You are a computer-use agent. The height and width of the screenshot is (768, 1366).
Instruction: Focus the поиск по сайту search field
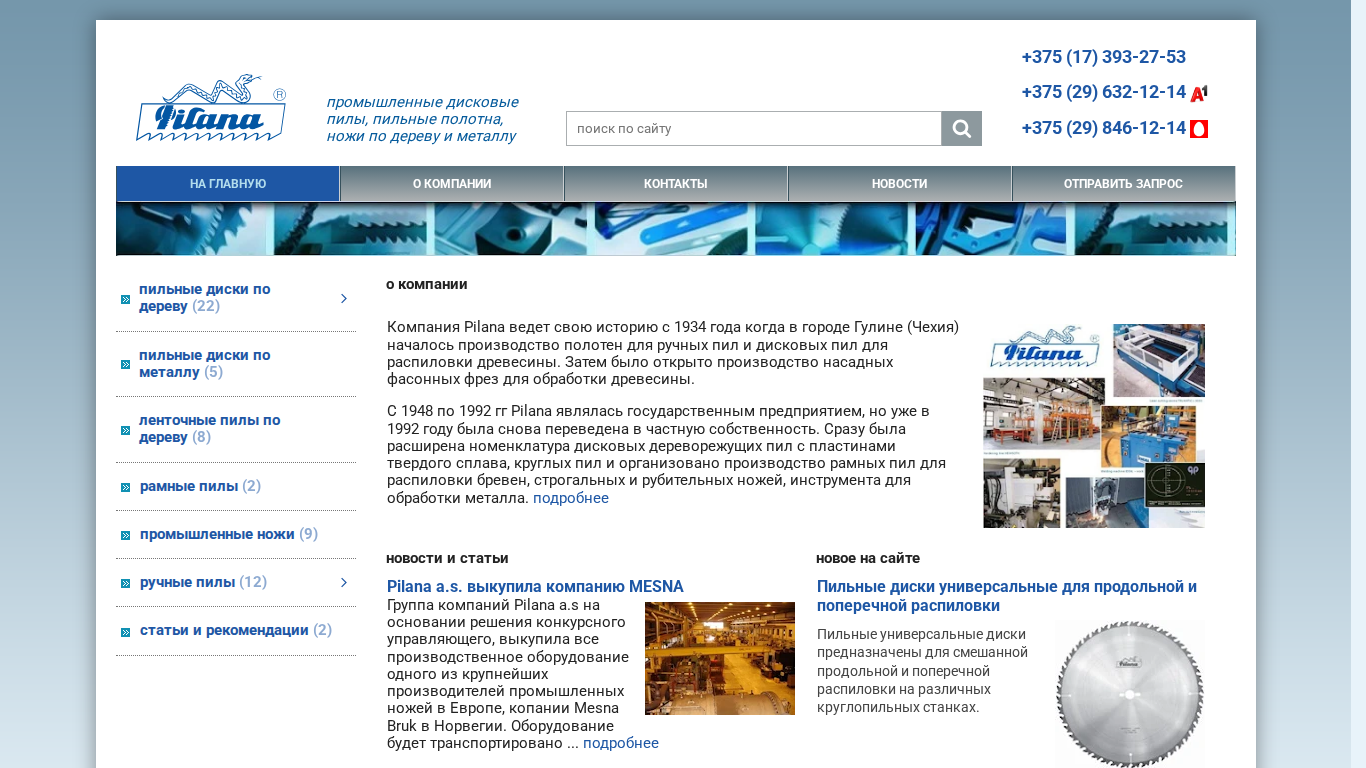point(754,129)
